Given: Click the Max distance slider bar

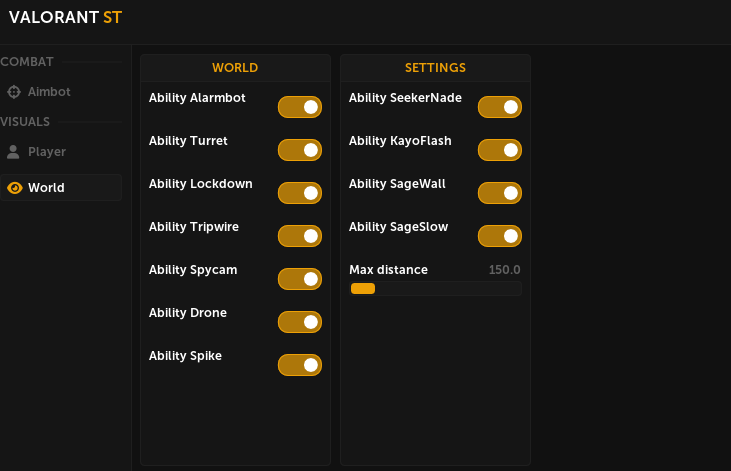Looking at the screenshot, I should click(435, 289).
